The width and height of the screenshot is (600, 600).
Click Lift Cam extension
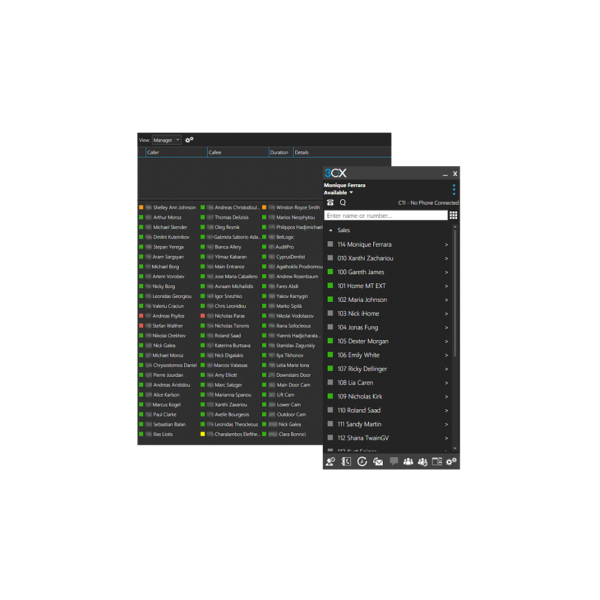click(285, 395)
